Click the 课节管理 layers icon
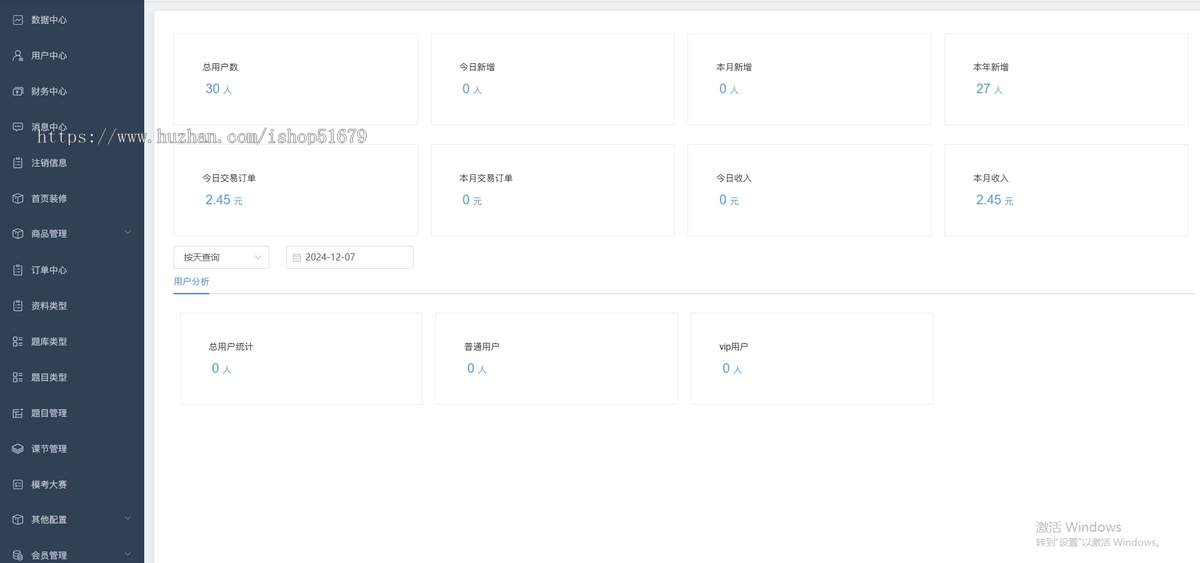 (17, 448)
